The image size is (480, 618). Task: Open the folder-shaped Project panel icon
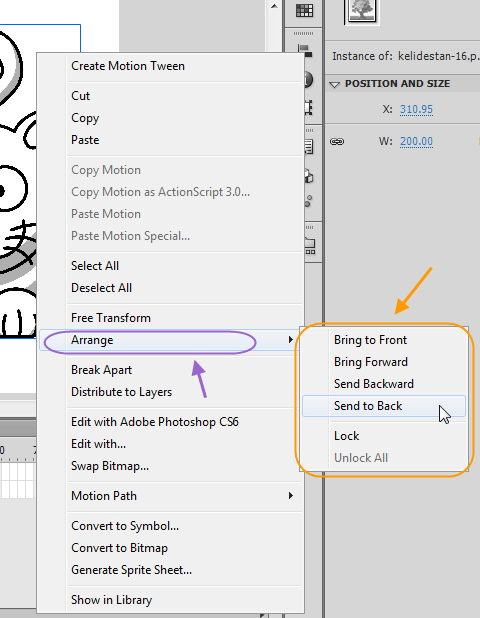310,246
